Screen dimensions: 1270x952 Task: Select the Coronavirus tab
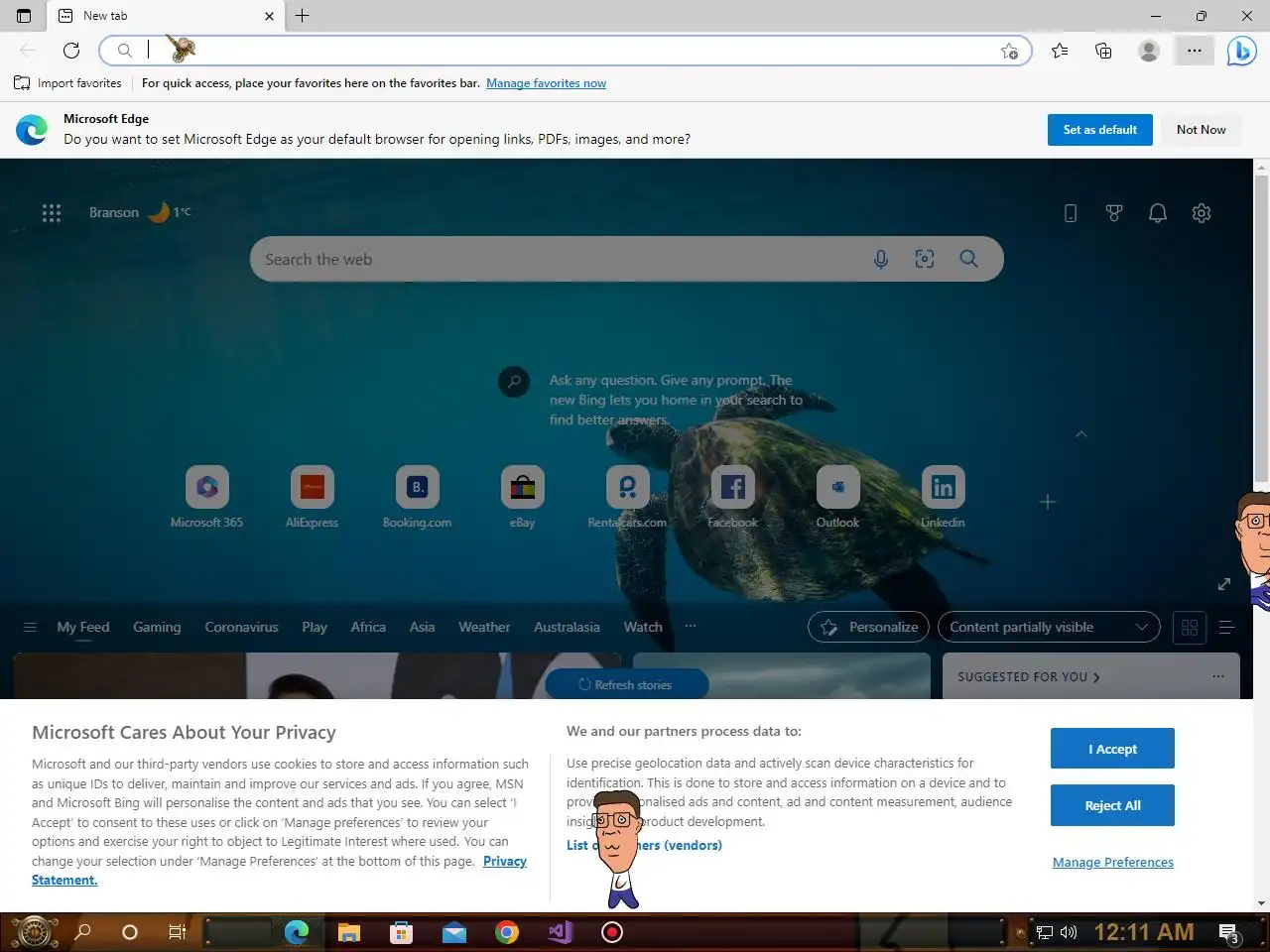pos(241,627)
